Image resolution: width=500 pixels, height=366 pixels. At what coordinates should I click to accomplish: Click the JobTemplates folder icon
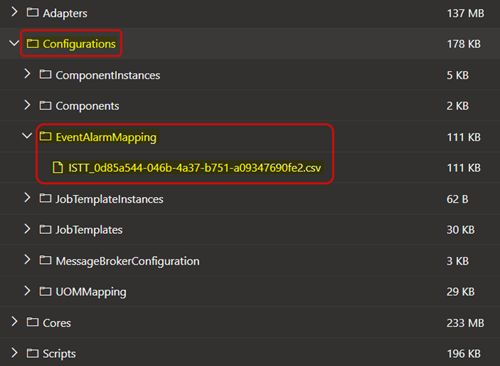point(45,229)
